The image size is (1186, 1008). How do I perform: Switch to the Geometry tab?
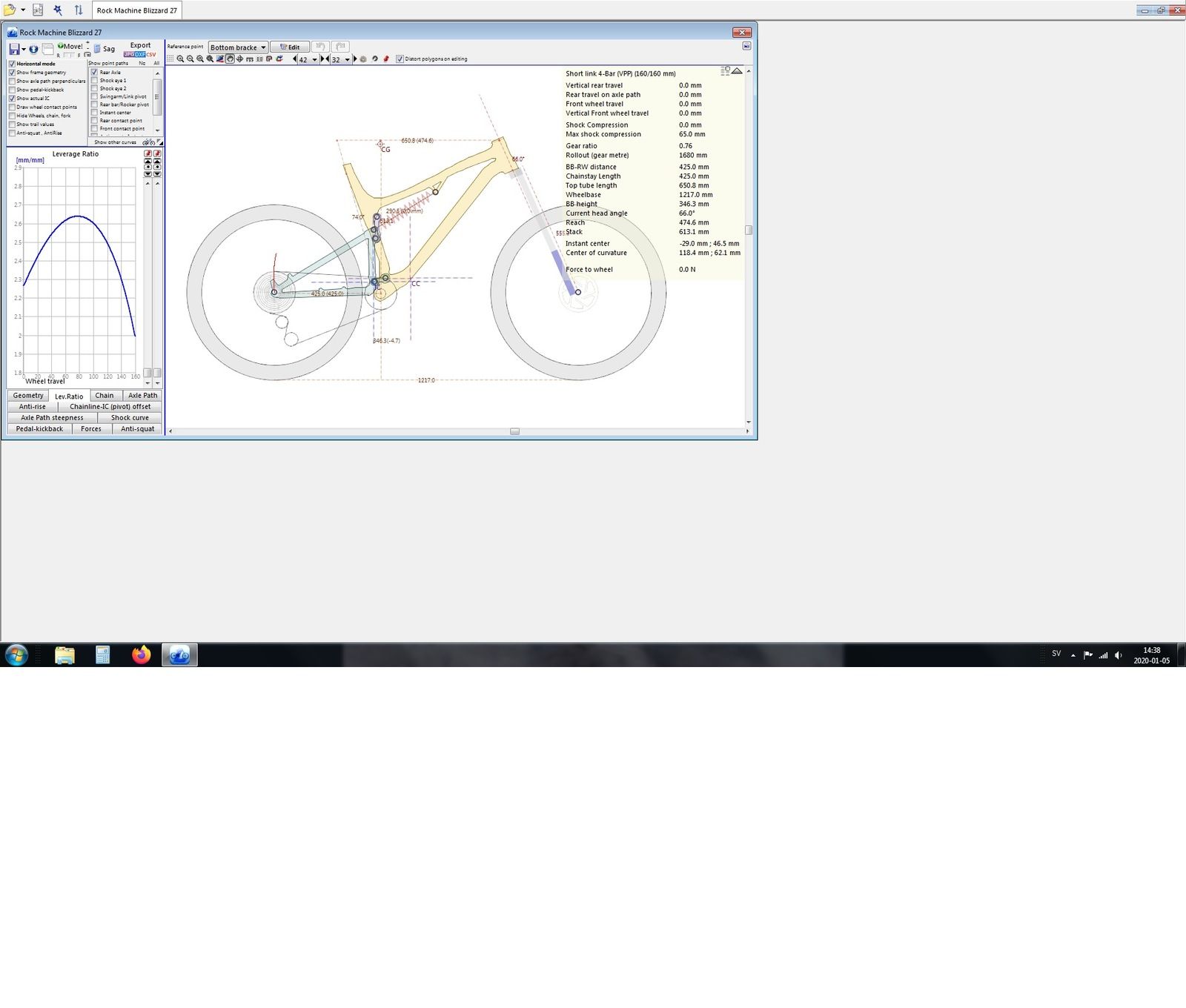28,396
